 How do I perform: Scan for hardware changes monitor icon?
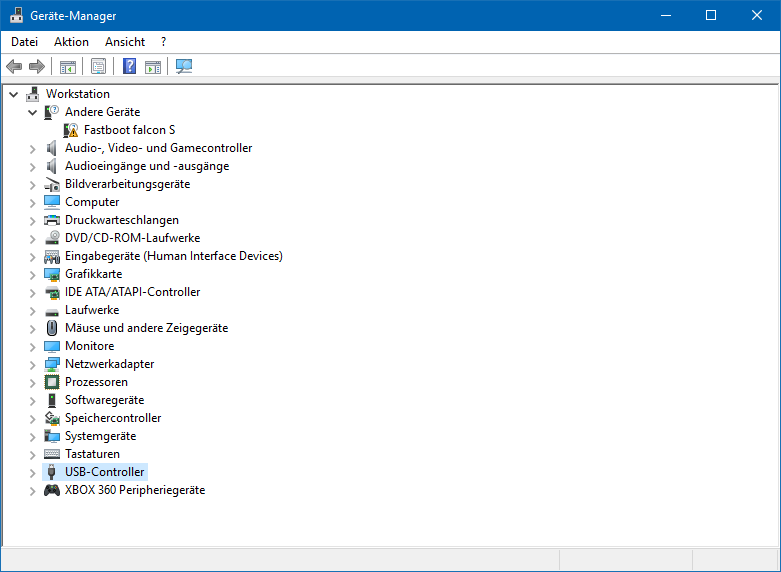(x=184, y=66)
